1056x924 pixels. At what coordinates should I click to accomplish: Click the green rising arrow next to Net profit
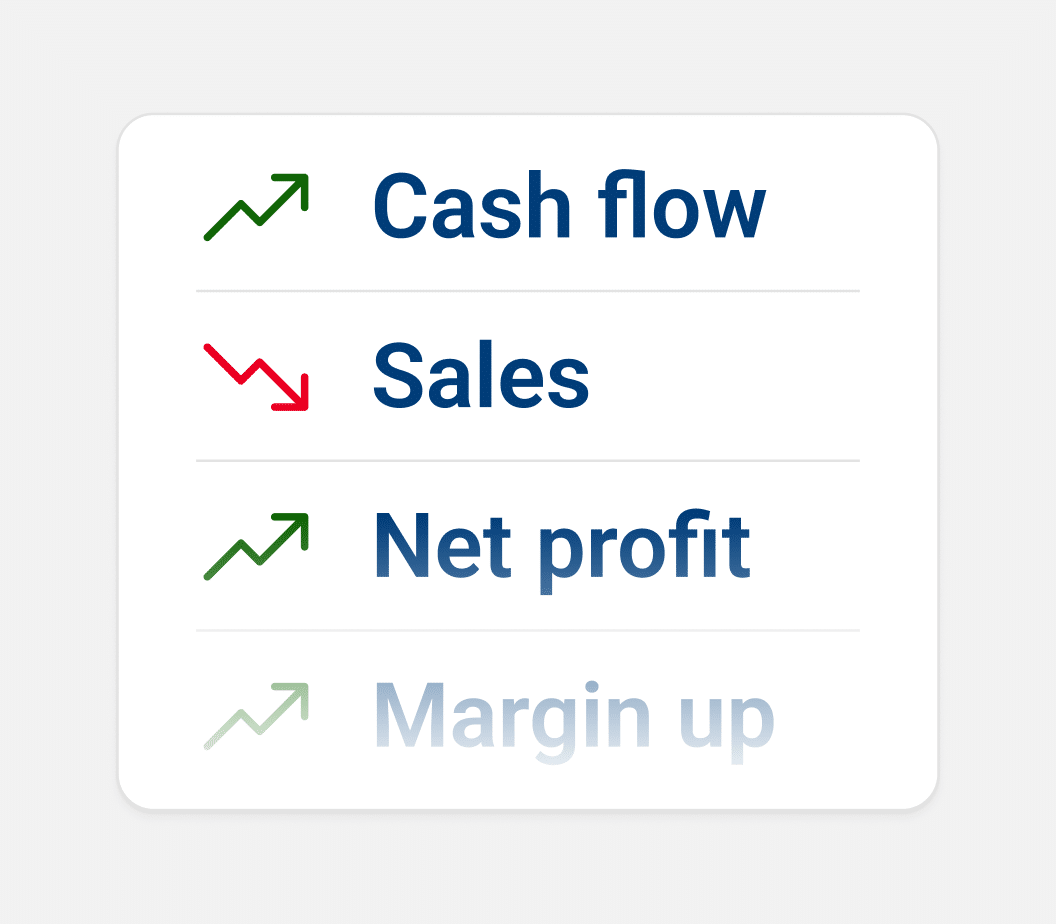[256, 547]
